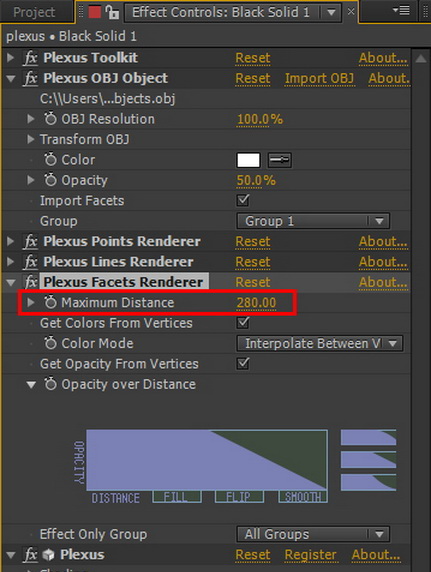The image size is (431, 572).
Task: Collapse the Plexus effect
Action: (11, 555)
